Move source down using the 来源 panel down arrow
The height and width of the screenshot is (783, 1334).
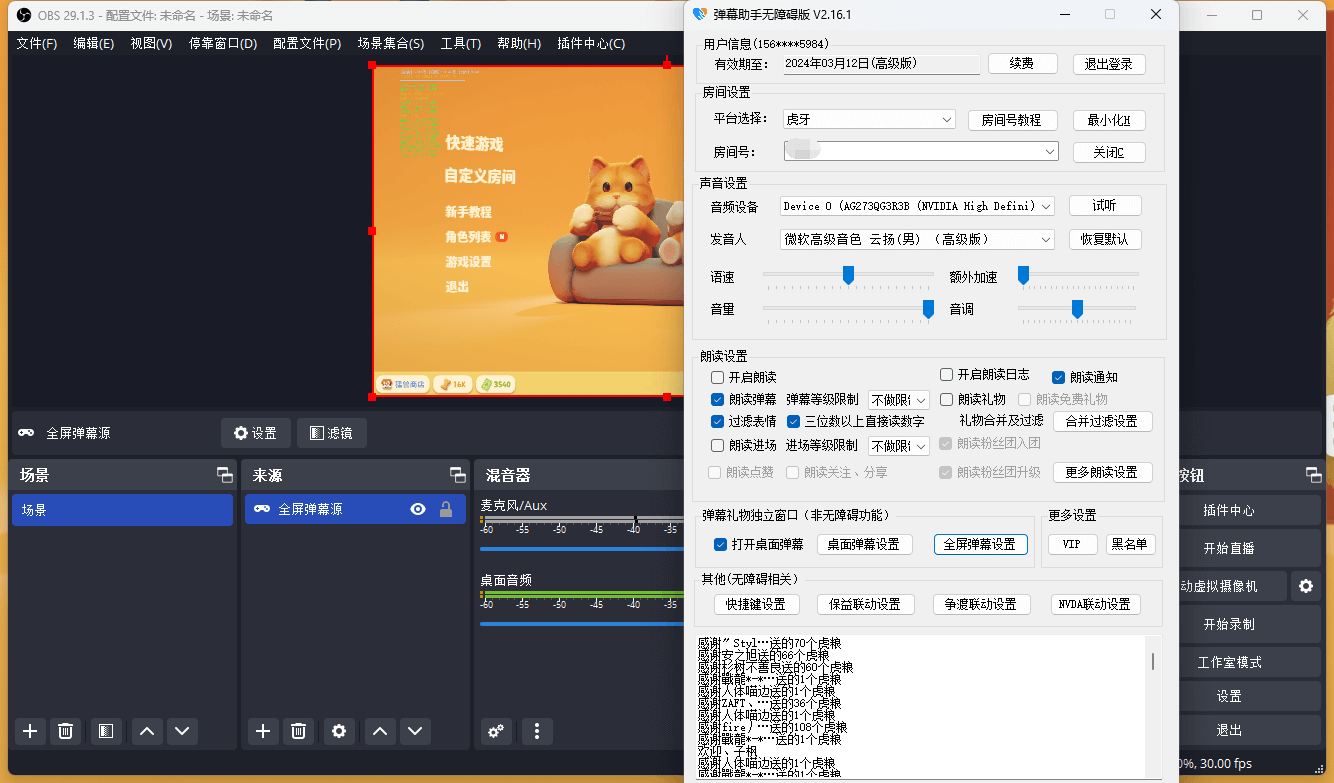pos(415,731)
